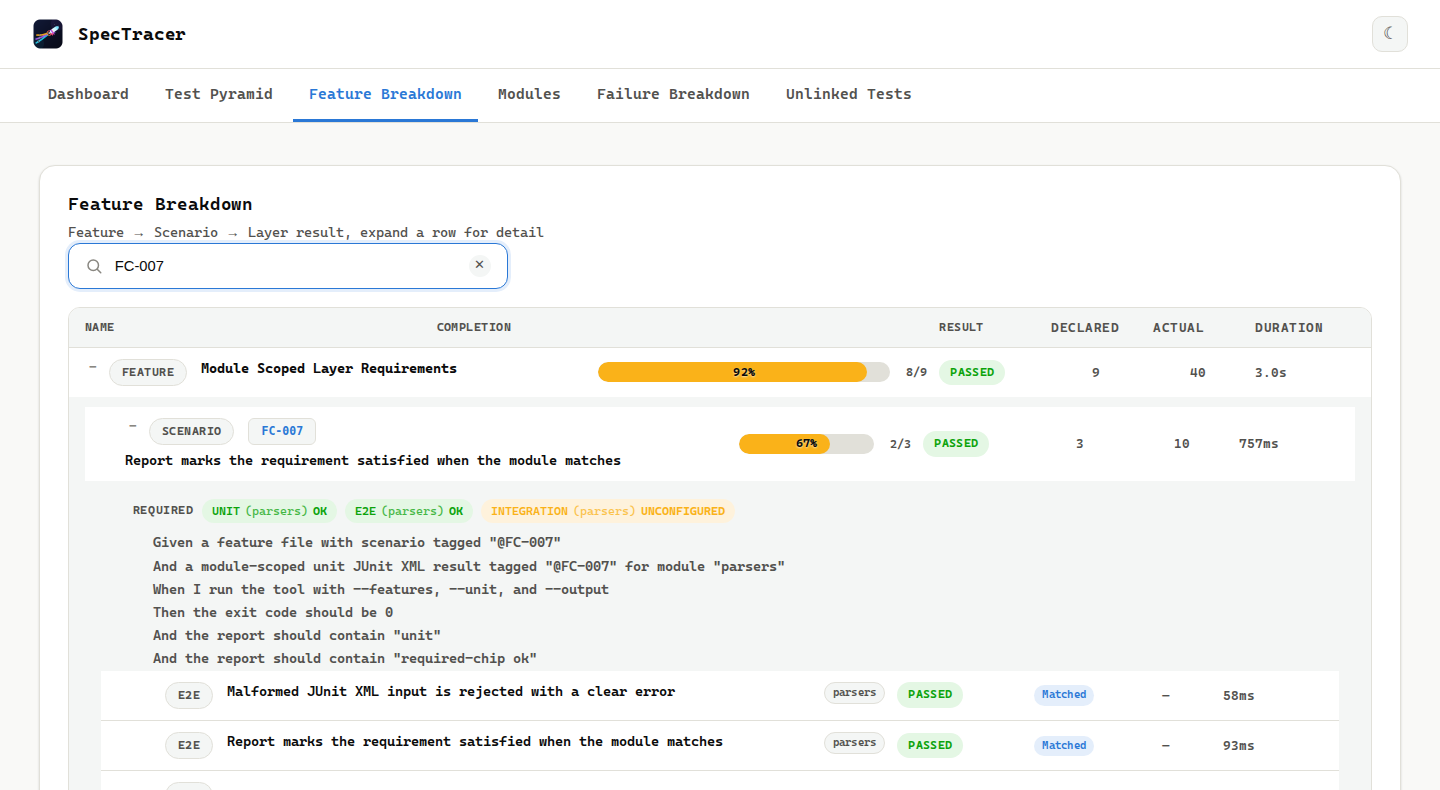The width and height of the screenshot is (1440, 790).
Task: Click the SpecTracer rocket logo icon
Action: pyautogui.click(x=48, y=34)
